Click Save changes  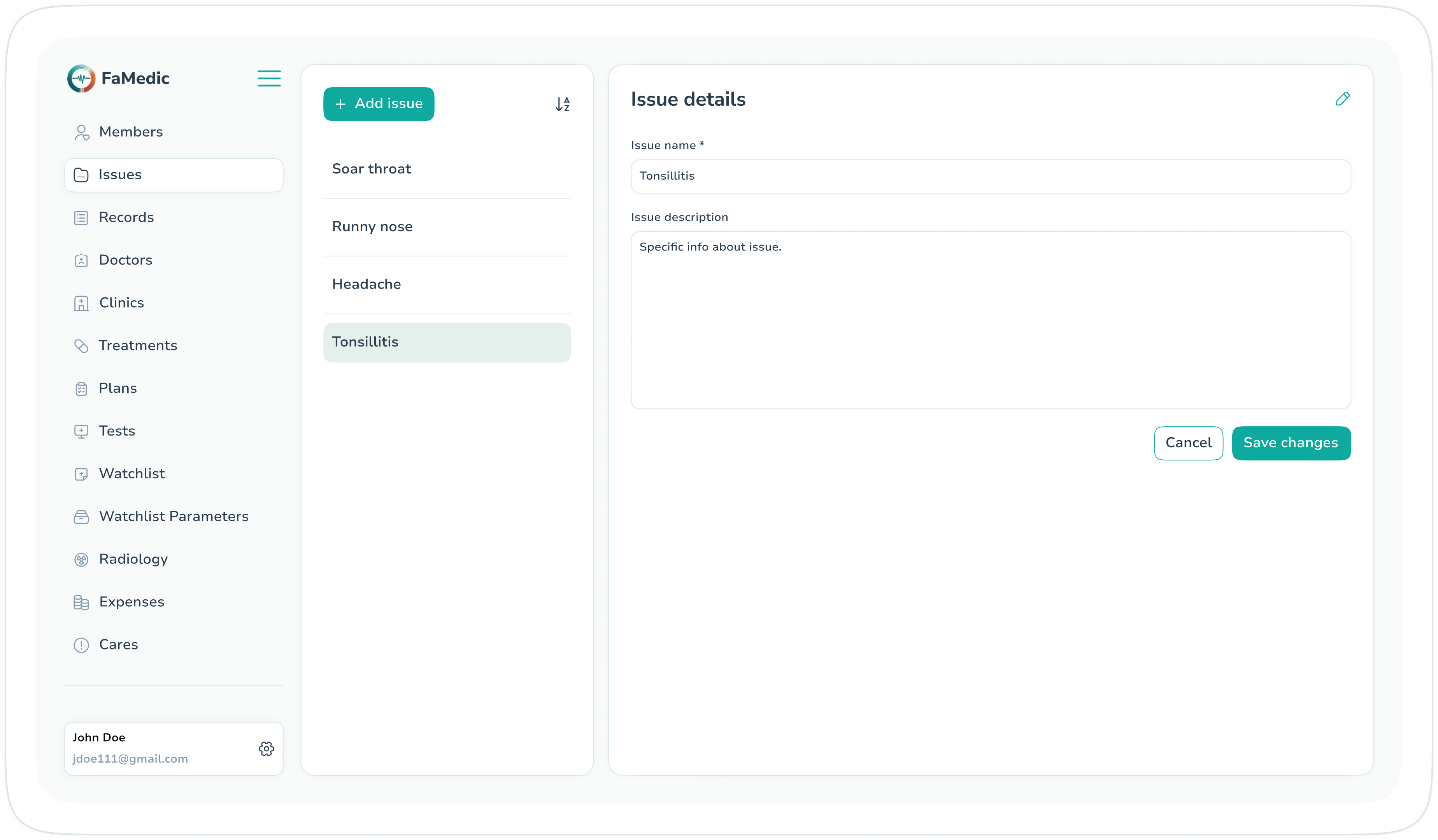(x=1291, y=443)
